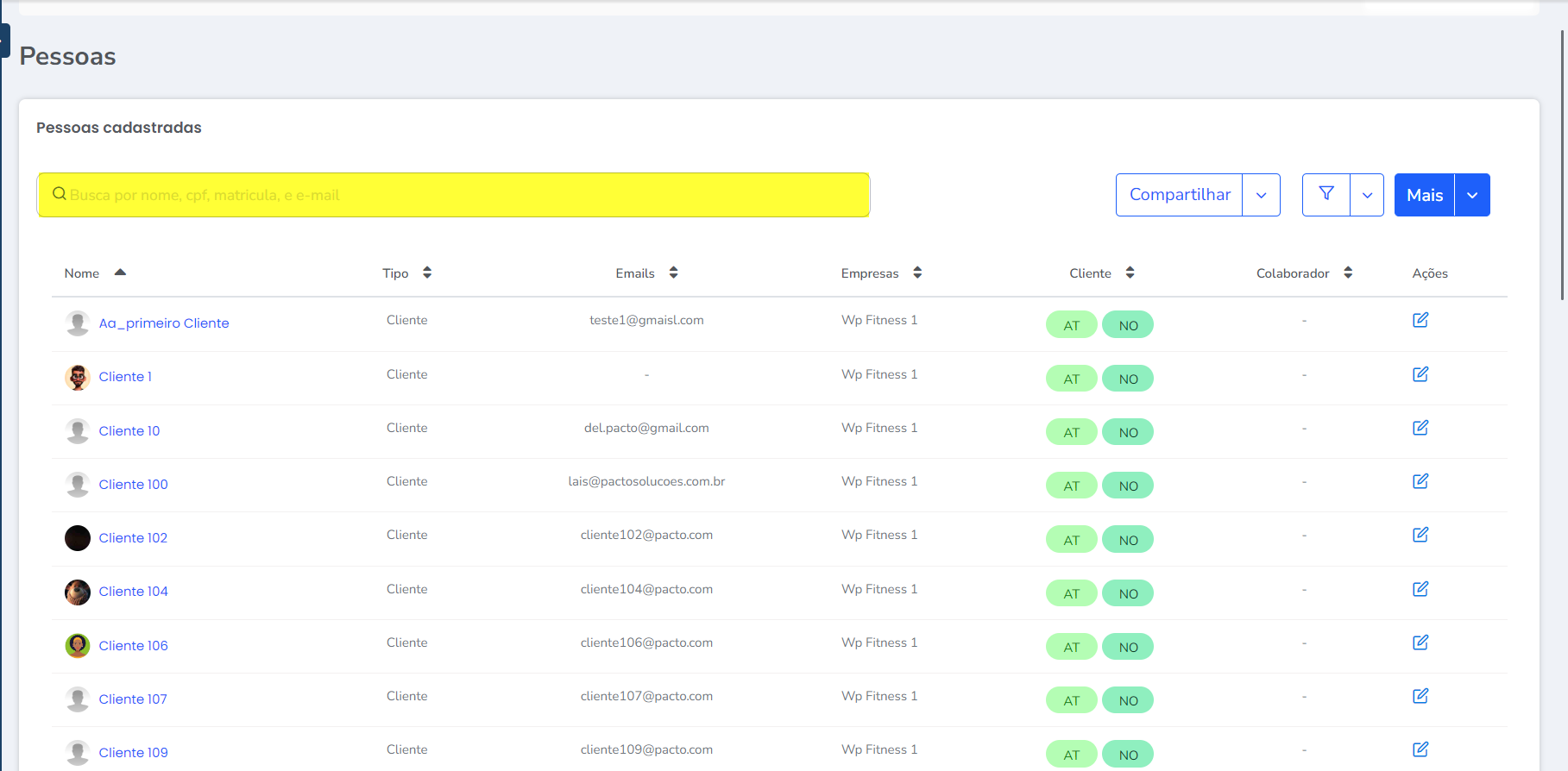Screen dimensions: 1568x771
Task: Click the Compartilhar button
Action: (x=1180, y=195)
